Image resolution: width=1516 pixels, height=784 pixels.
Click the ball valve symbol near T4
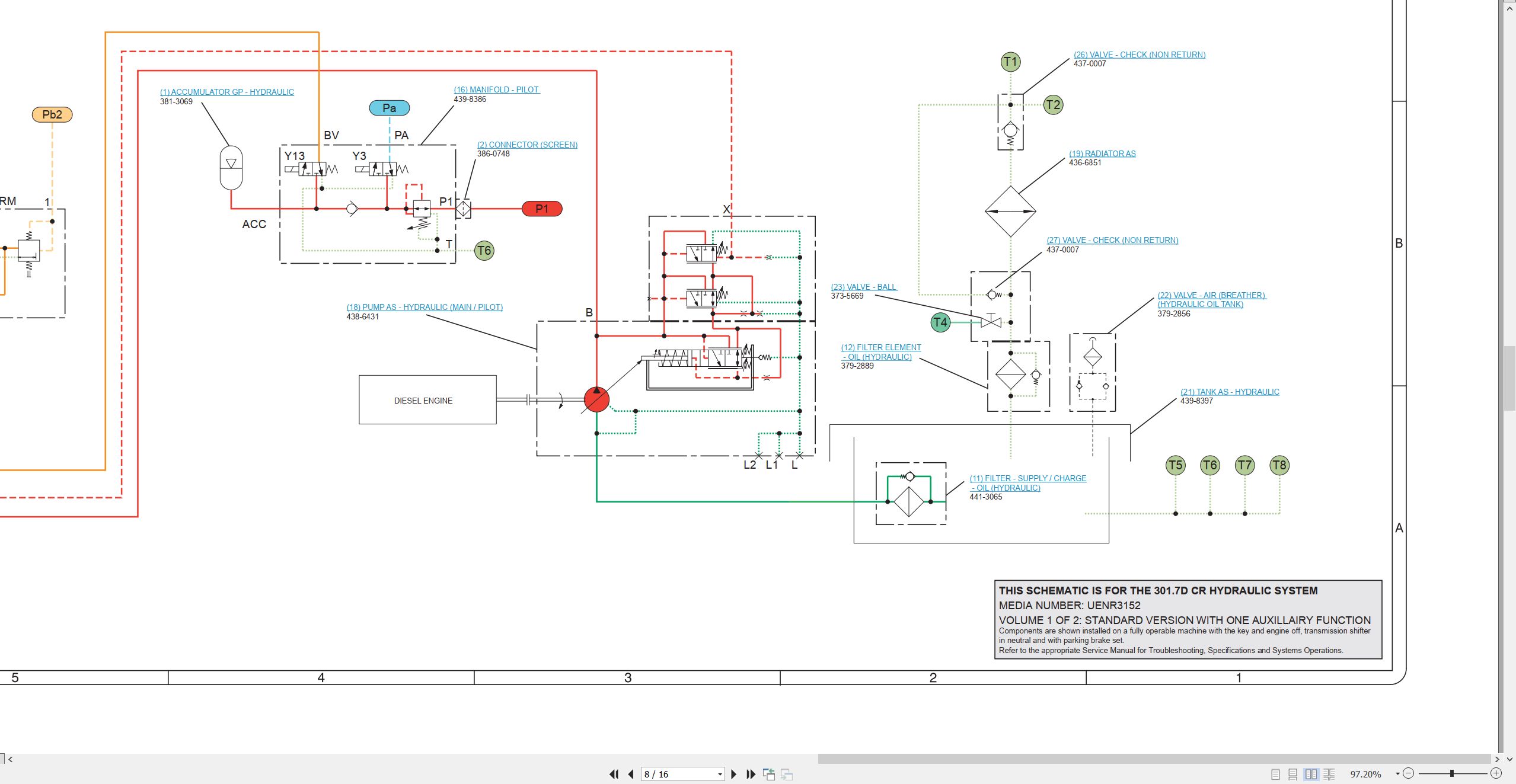(991, 322)
